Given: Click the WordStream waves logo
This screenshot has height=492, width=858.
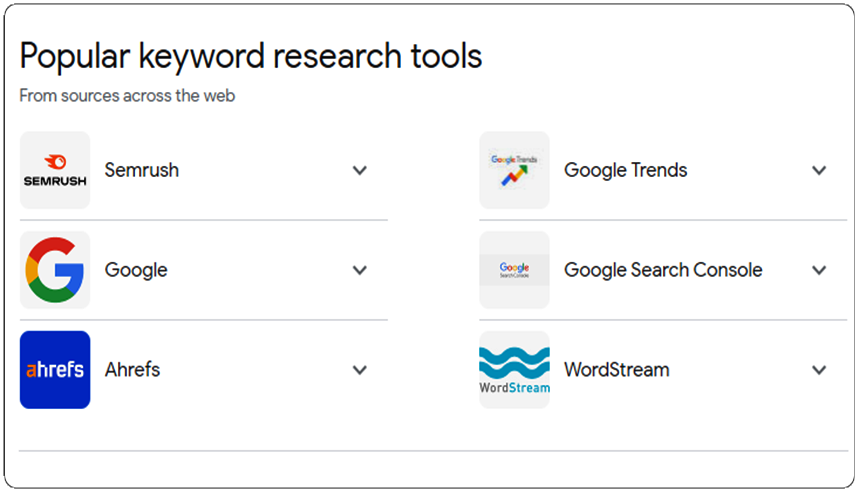Looking at the screenshot, I should 514,369.
